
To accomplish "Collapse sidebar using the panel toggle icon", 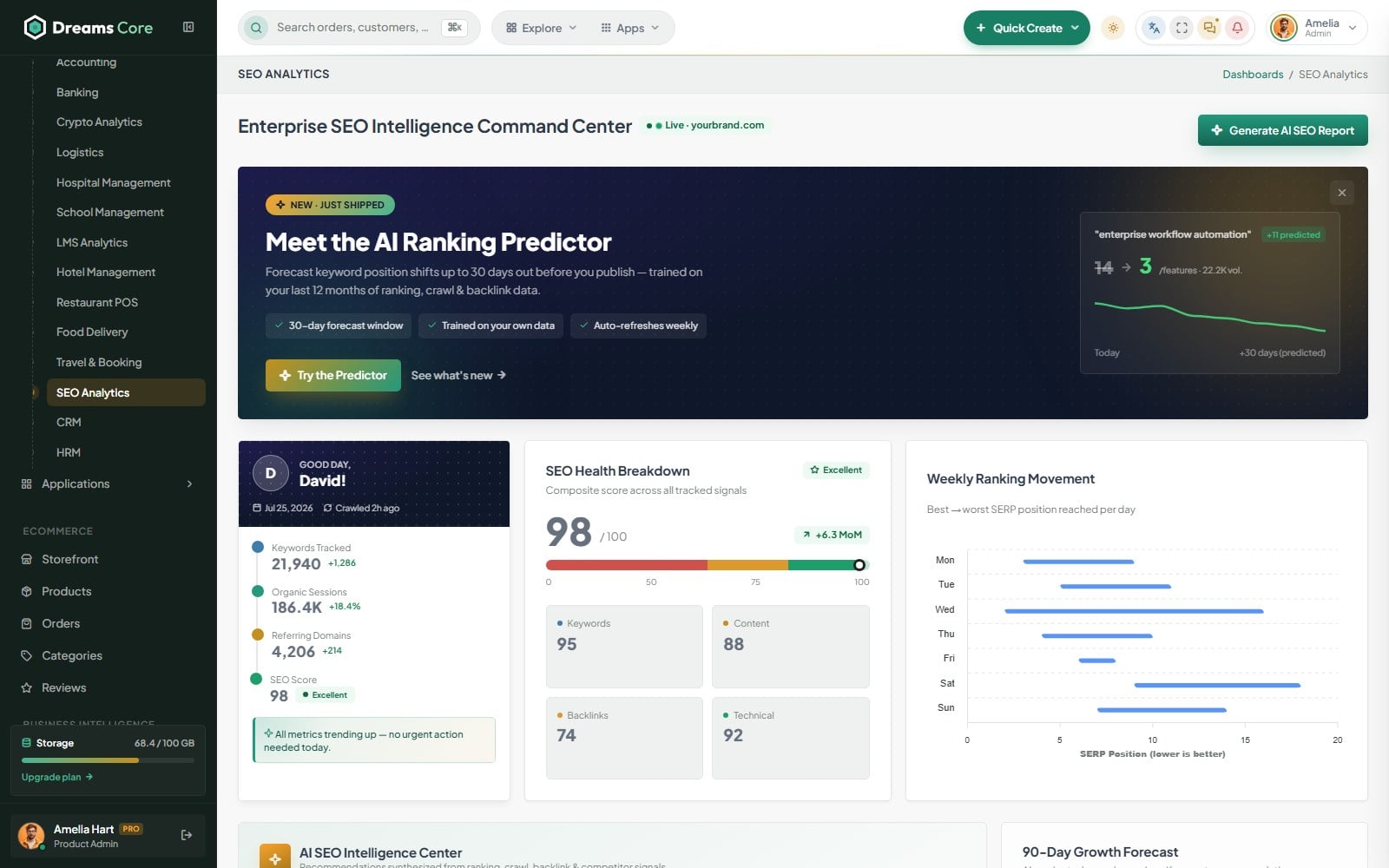I will [188, 27].
